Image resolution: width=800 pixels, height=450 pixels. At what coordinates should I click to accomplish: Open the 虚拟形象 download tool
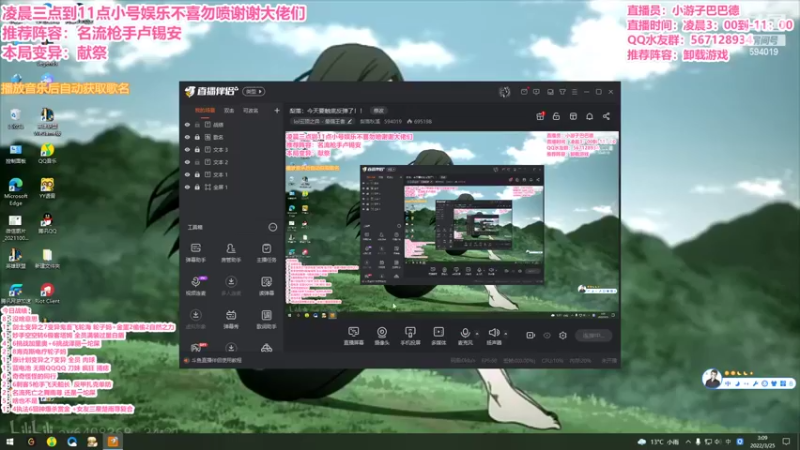195,319
